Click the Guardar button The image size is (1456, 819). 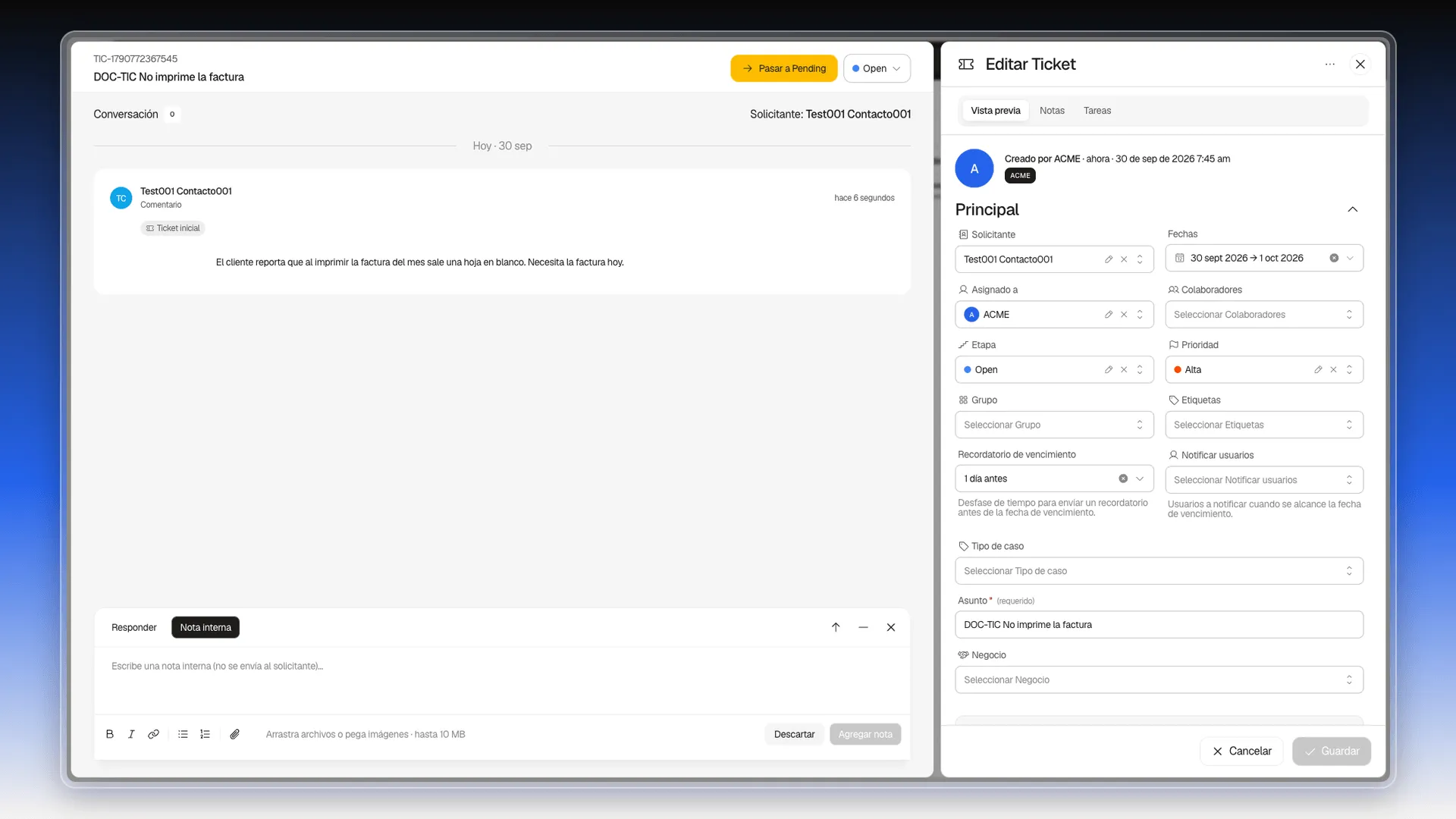coord(1332,751)
